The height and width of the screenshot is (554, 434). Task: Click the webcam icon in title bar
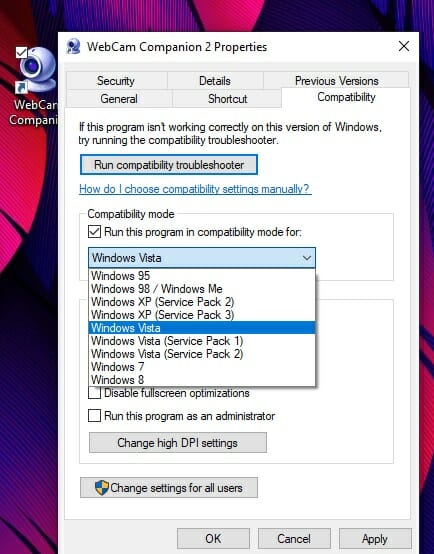coord(74,47)
